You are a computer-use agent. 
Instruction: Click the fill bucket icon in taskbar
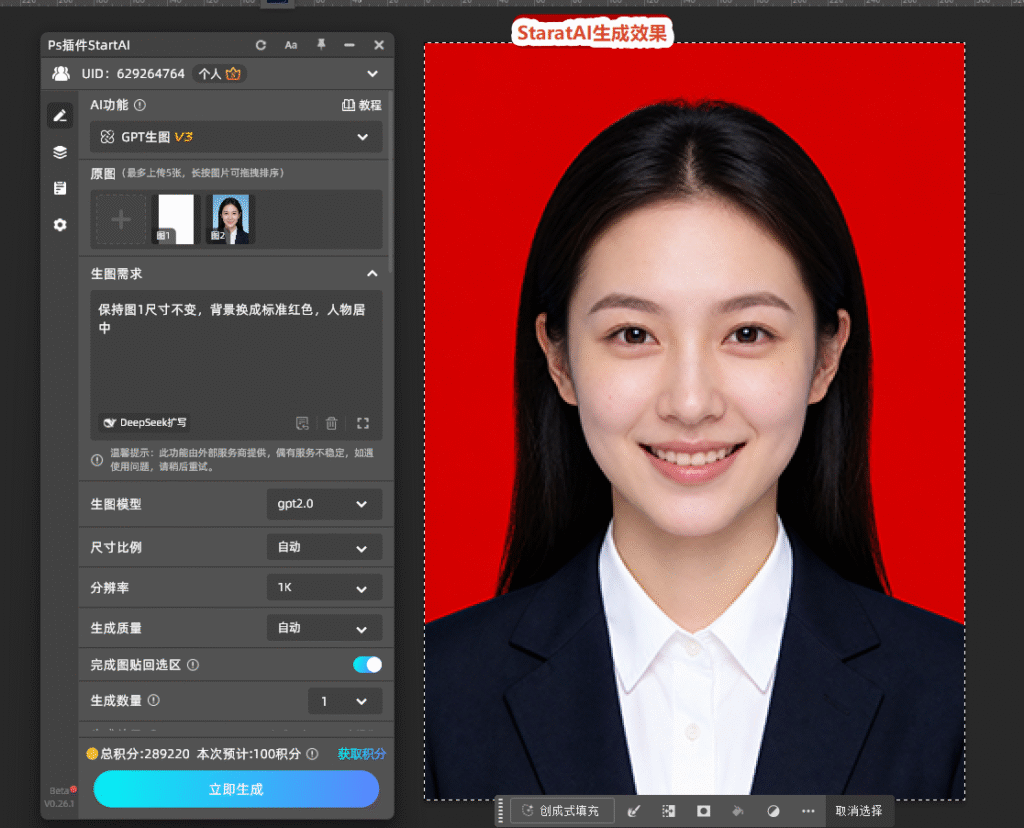click(738, 811)
